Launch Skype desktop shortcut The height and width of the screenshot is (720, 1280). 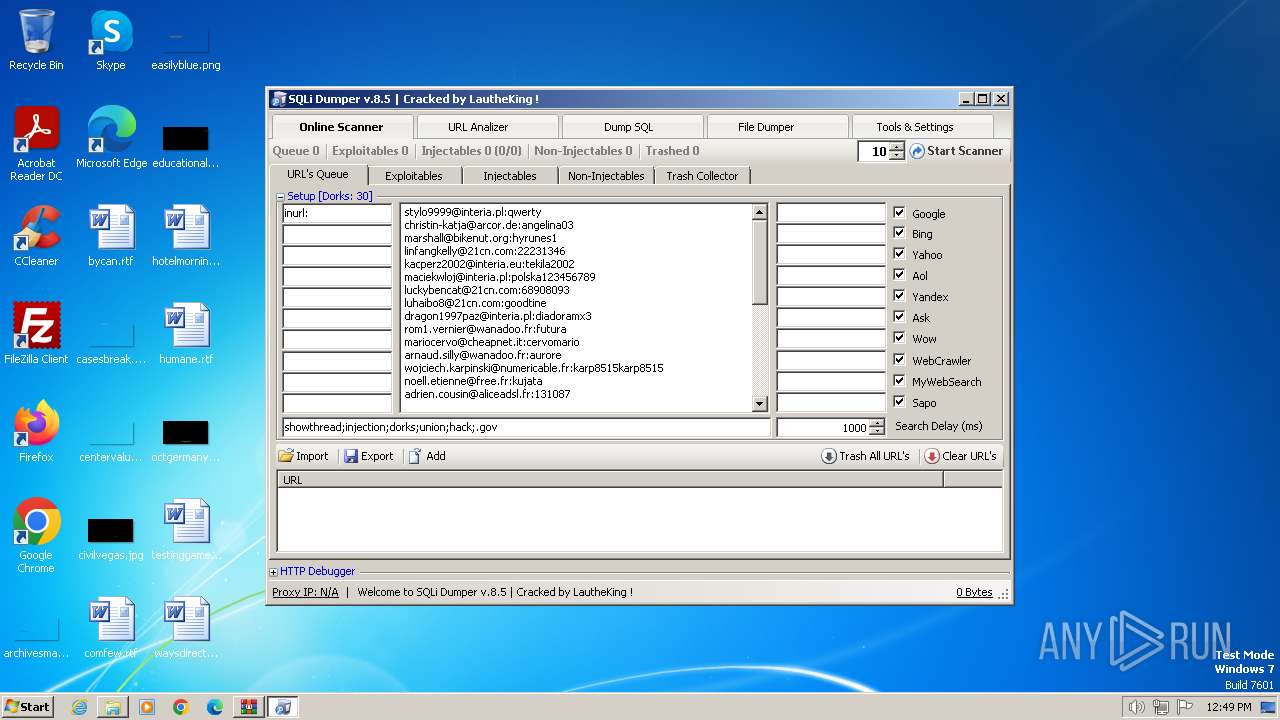pos(110,40)
